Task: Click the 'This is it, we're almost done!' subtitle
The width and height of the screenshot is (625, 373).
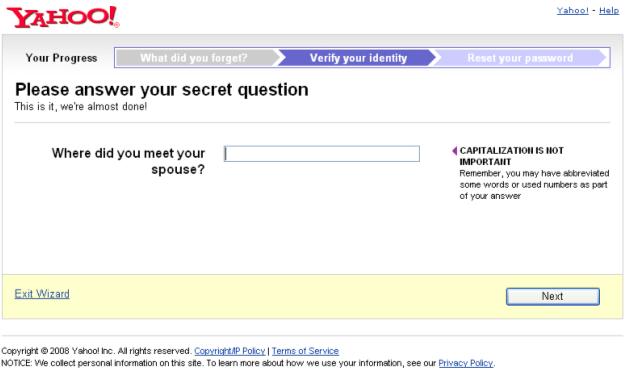Action: tap(81, 107)
